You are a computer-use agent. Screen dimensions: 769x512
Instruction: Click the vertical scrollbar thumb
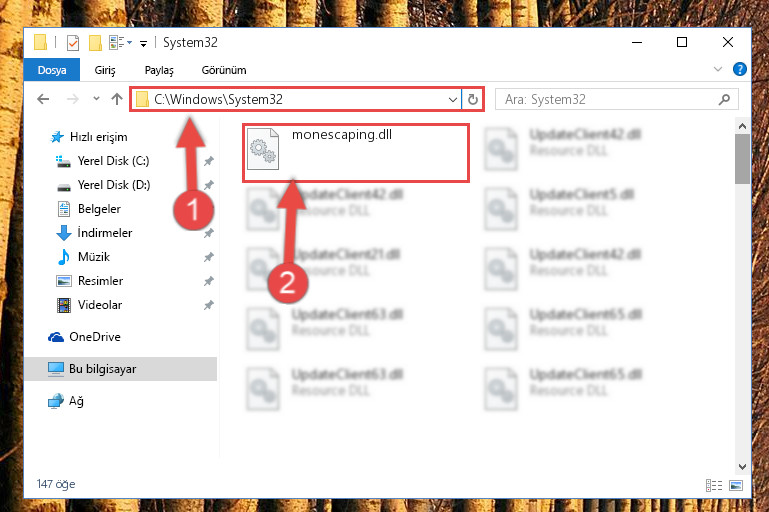point(742,158)
